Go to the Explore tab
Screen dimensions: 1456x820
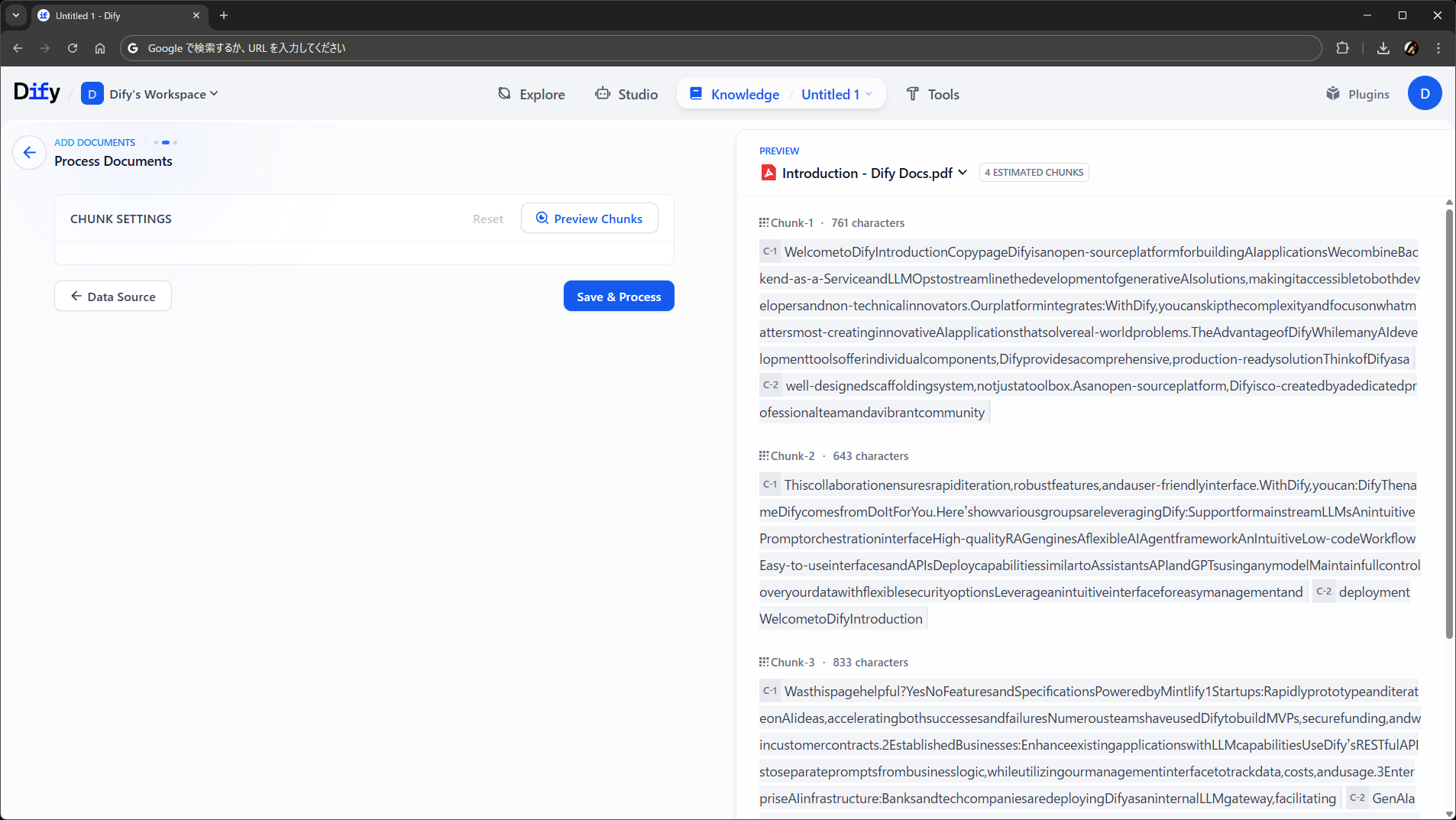click(532, 94)
